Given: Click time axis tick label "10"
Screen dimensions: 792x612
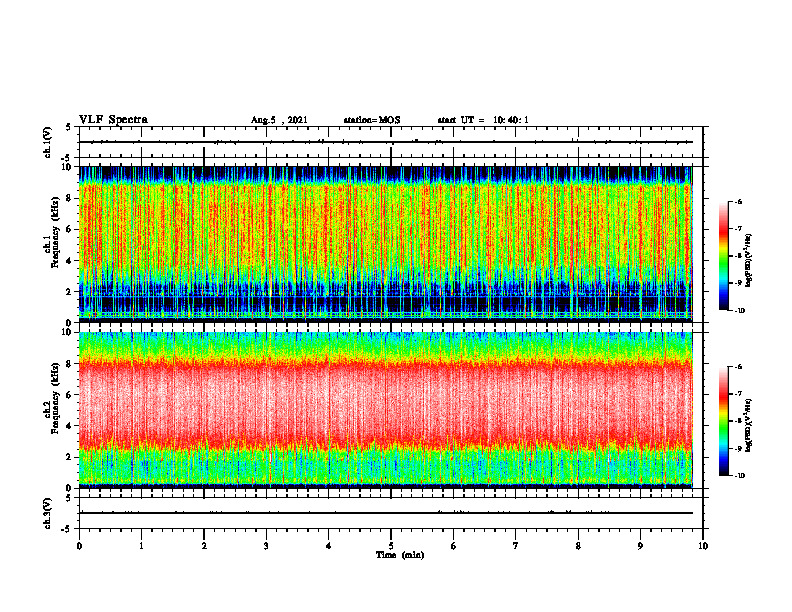Looking at the screenshot, I should pyautogui.click(x=703, y=546).
